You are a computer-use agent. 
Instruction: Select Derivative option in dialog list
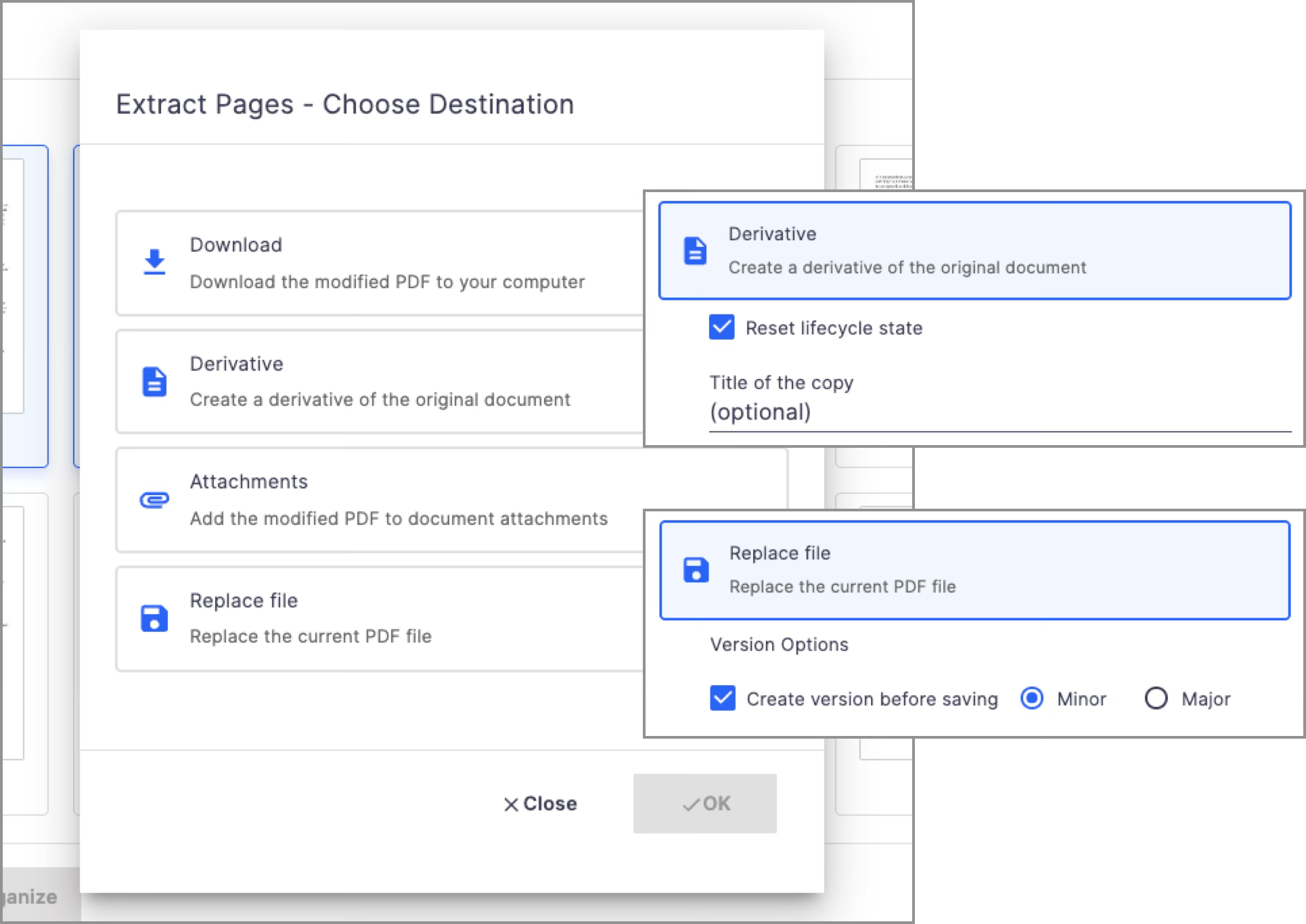[379, 382]
